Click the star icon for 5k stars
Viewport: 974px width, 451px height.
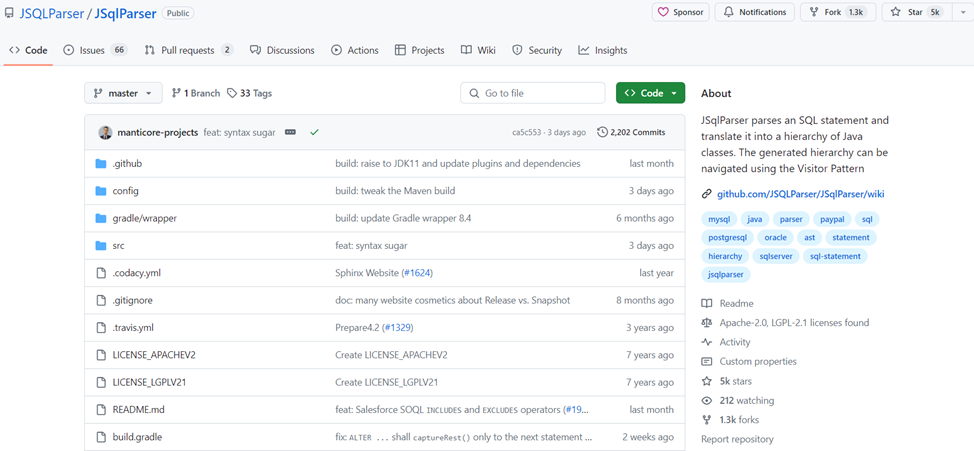pyautogui.click(x=707, y=381)
